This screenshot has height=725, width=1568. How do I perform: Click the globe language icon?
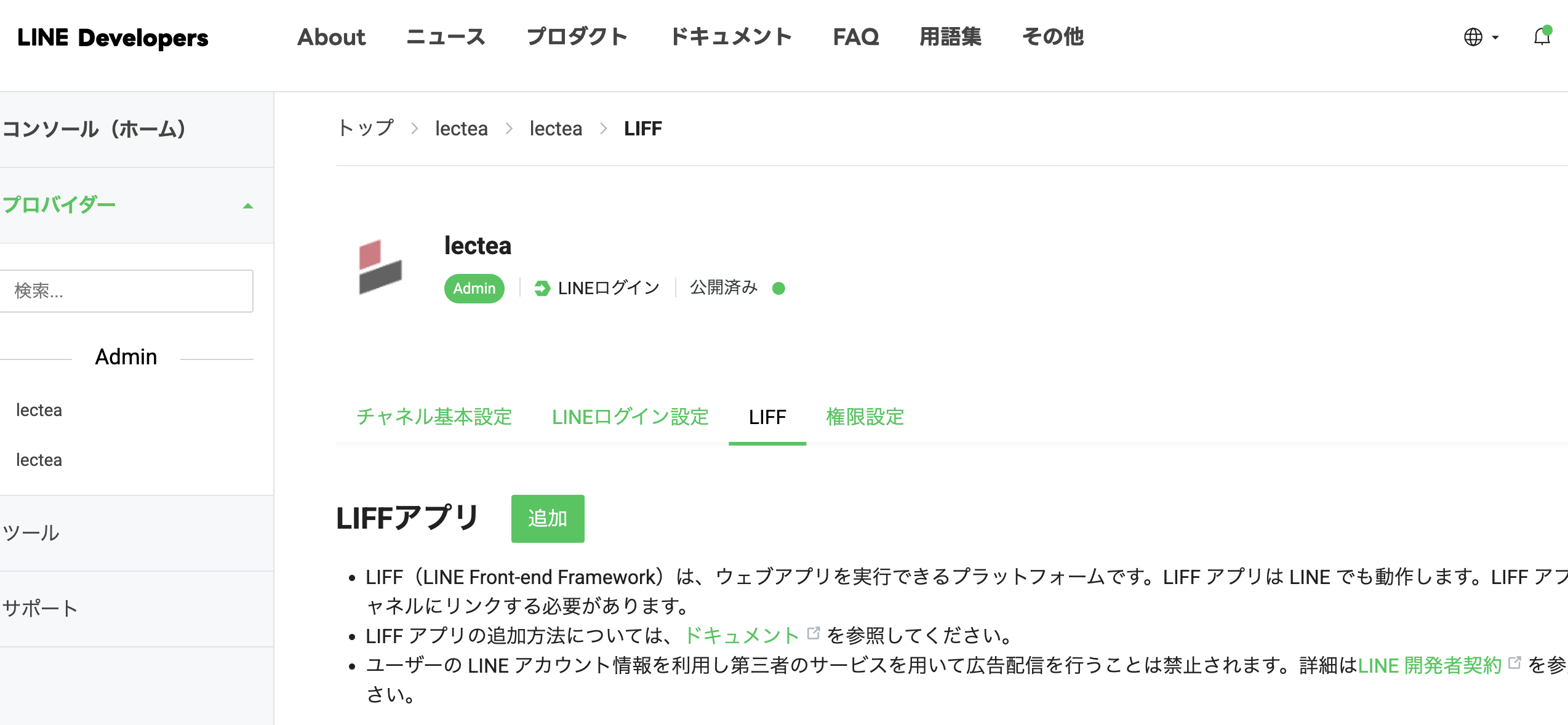pyautogui.click(x=1472, y=38)
